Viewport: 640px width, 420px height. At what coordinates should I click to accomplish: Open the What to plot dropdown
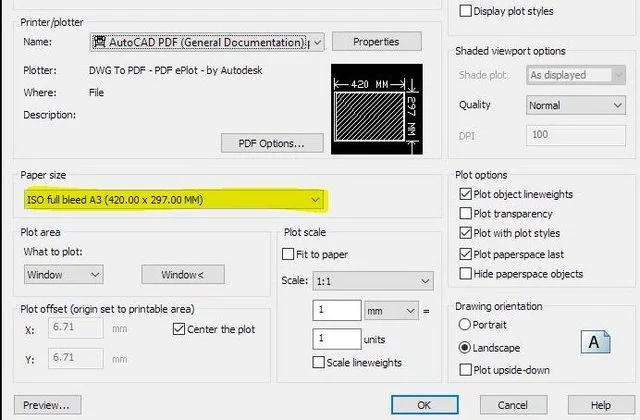(x=63, y=274)
